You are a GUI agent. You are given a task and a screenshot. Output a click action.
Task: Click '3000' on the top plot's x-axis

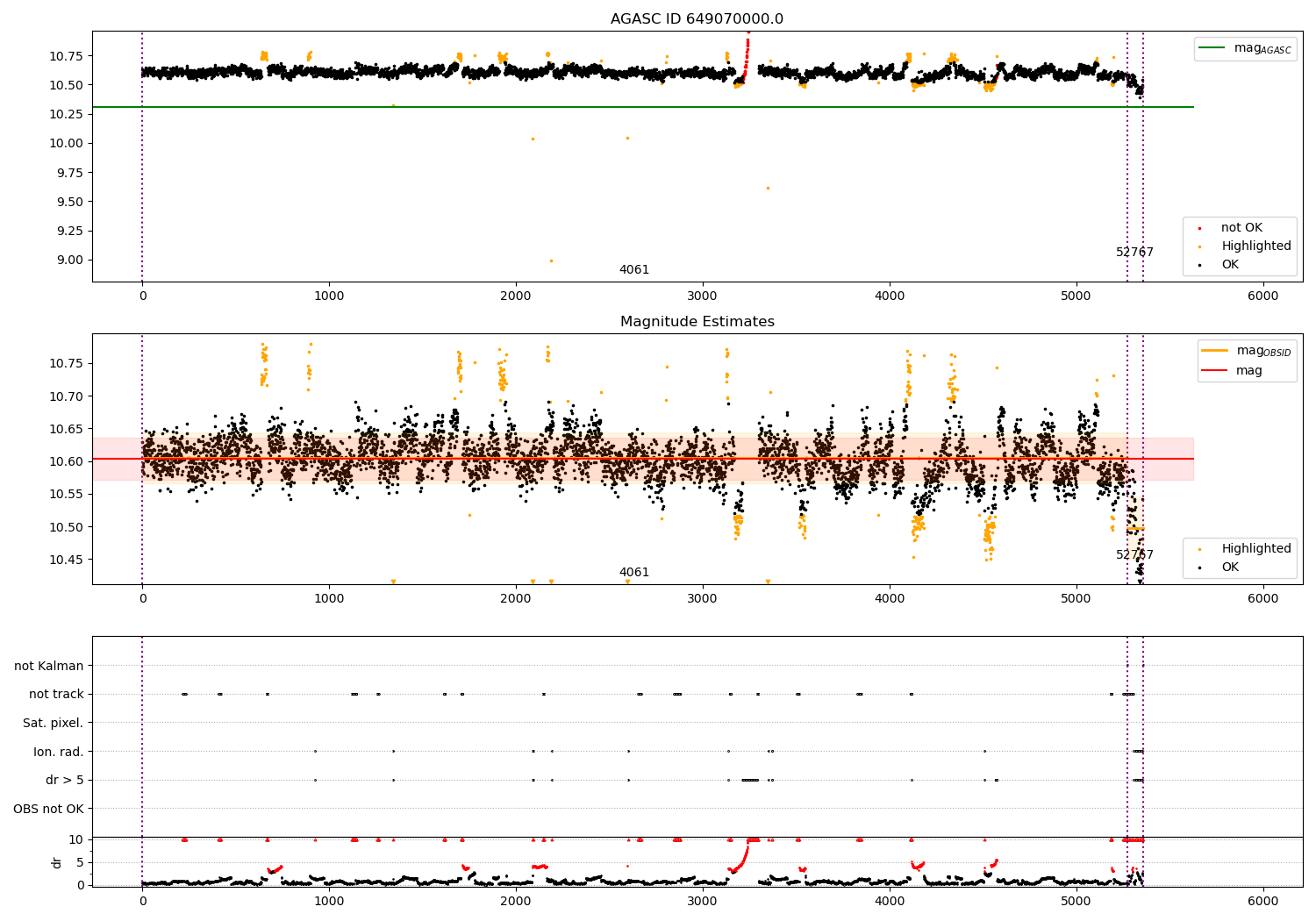click(x=703, y=296)
